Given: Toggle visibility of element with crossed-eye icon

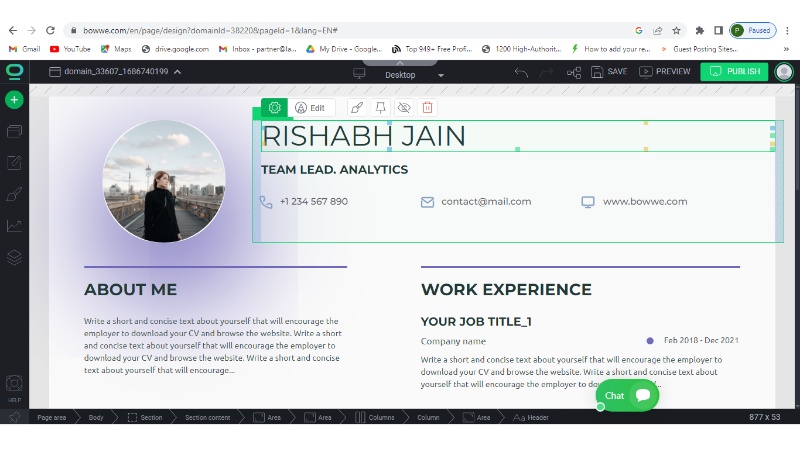Looking at the screenshot, I should 404,108.
